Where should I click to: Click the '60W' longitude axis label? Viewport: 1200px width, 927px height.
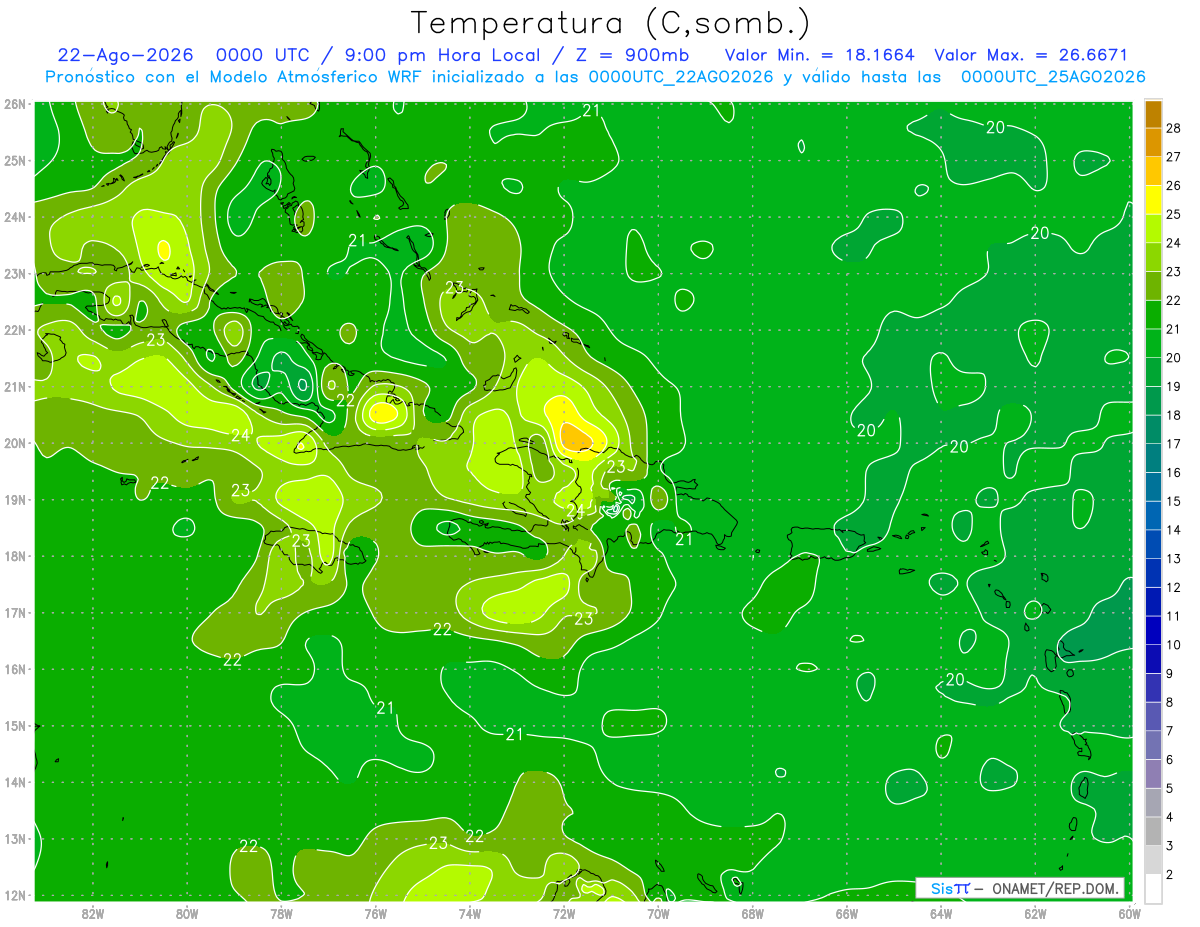click(x=1130, y=913)
